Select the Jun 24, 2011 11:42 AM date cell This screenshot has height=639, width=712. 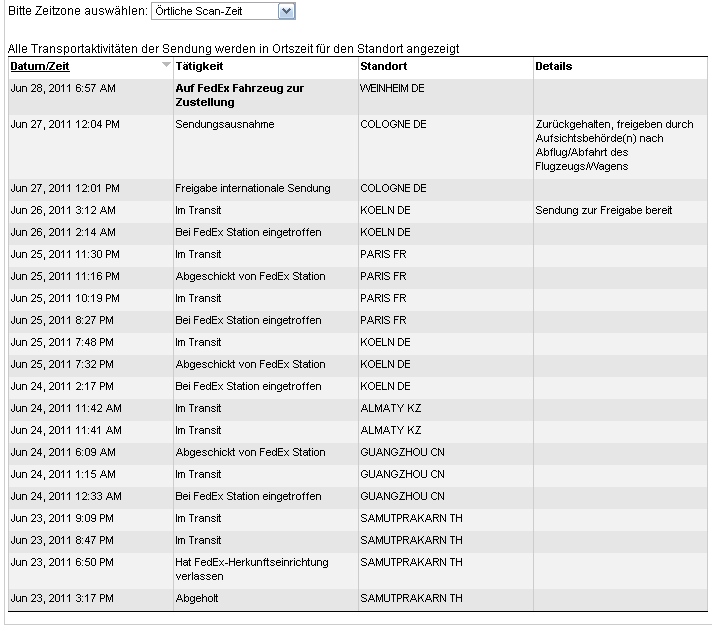click(x=66, y=408)
